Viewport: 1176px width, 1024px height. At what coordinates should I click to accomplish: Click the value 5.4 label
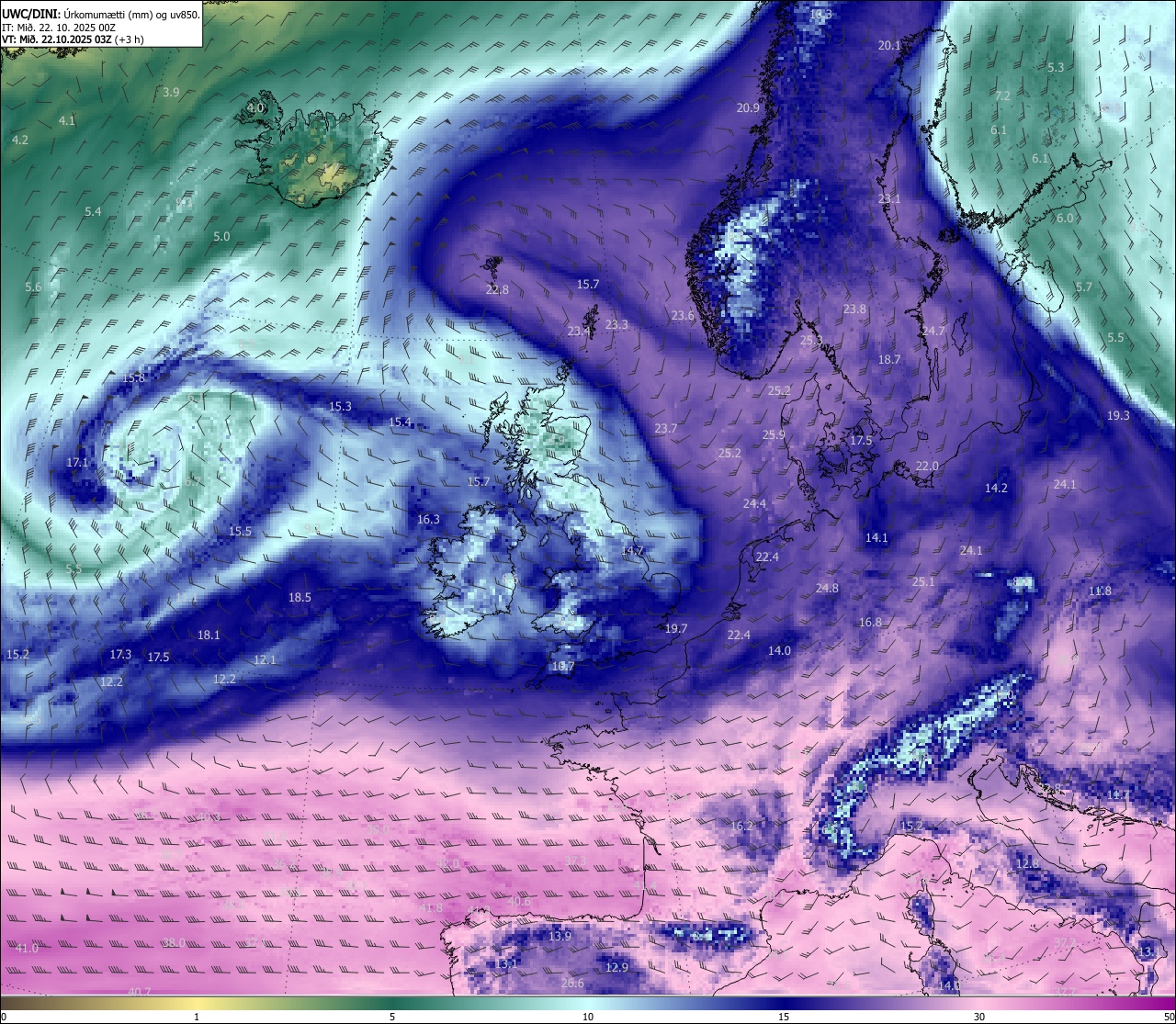point(93,212)
